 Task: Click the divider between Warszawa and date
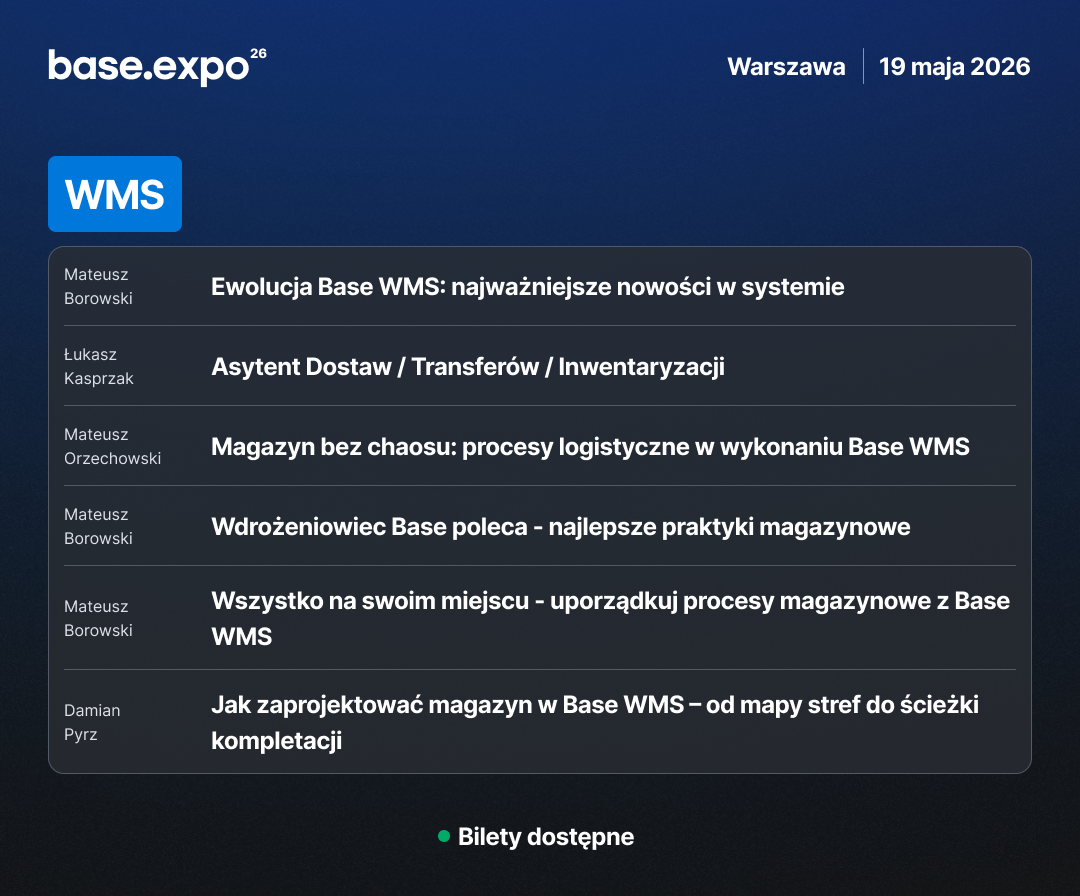point(862,65)
